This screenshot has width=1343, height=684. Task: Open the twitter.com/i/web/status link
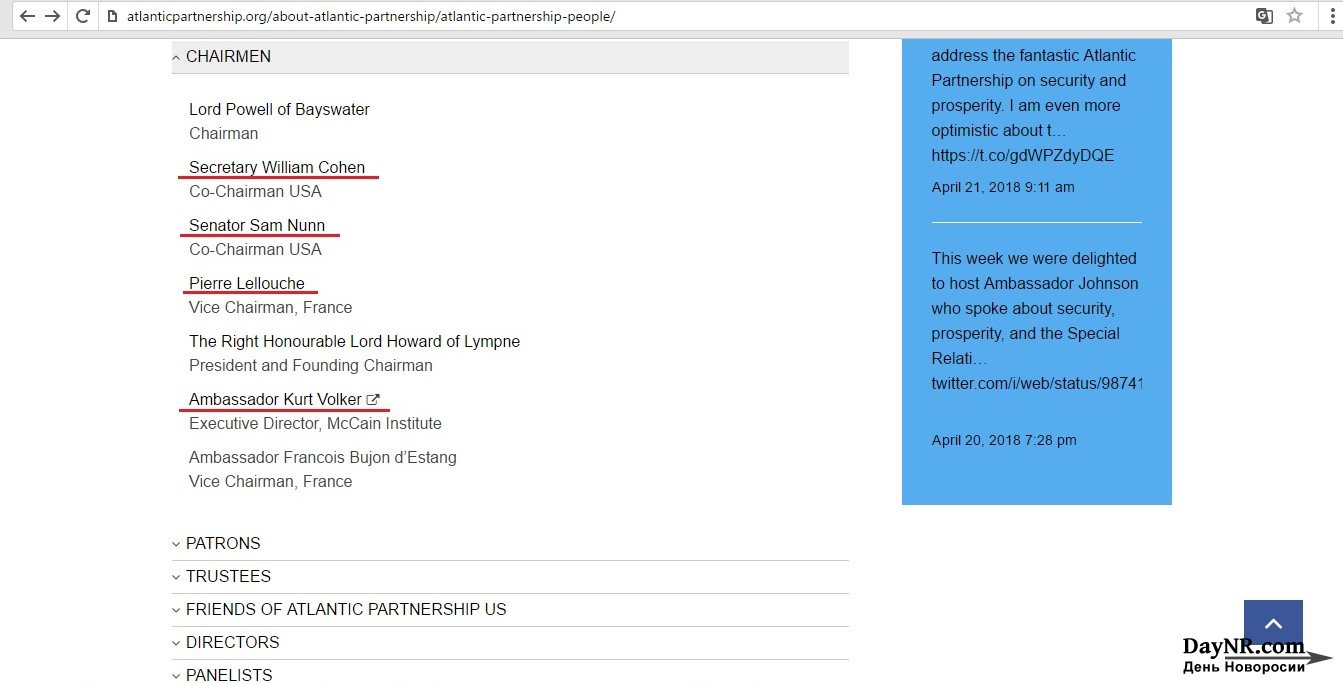pyautogui.click(x=1036, y=383)
